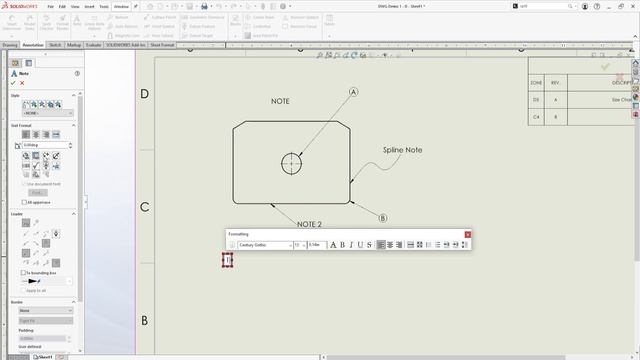Image resolution: width=640 pixels, height=360 pixels.
Task: Open the font size dropdown in Formatting toolbar
Action: pos(300,245)
